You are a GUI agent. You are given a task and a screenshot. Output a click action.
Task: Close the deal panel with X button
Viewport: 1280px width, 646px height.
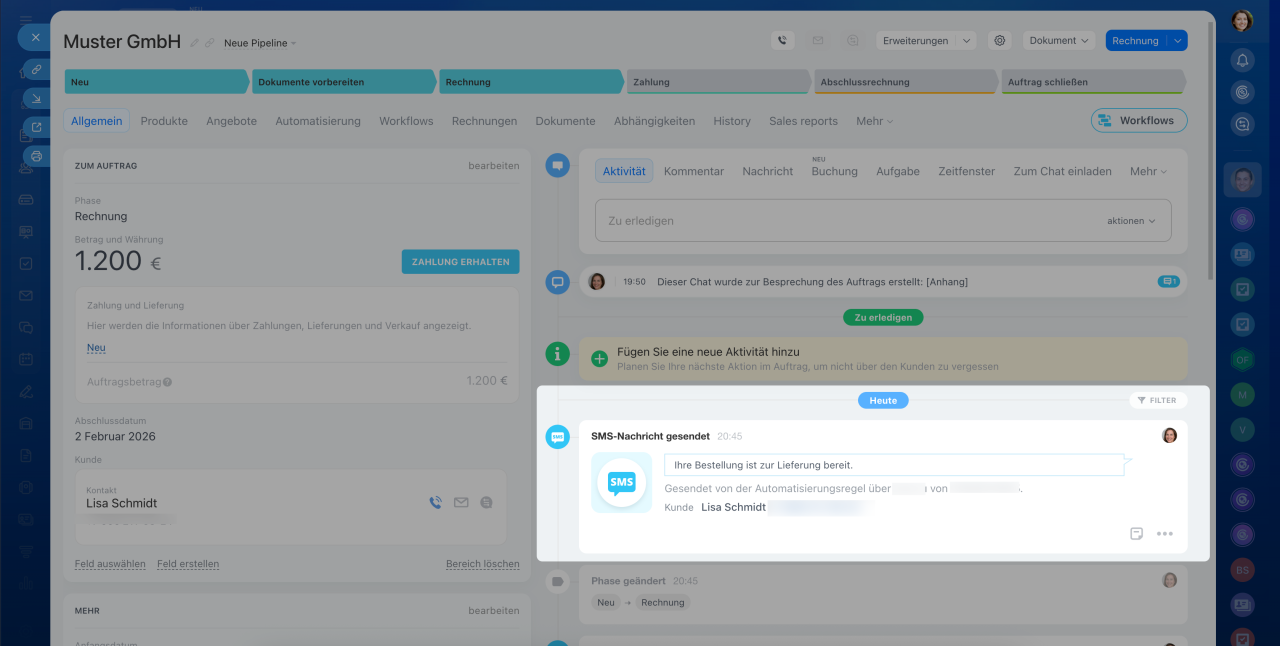coord(35,37)
